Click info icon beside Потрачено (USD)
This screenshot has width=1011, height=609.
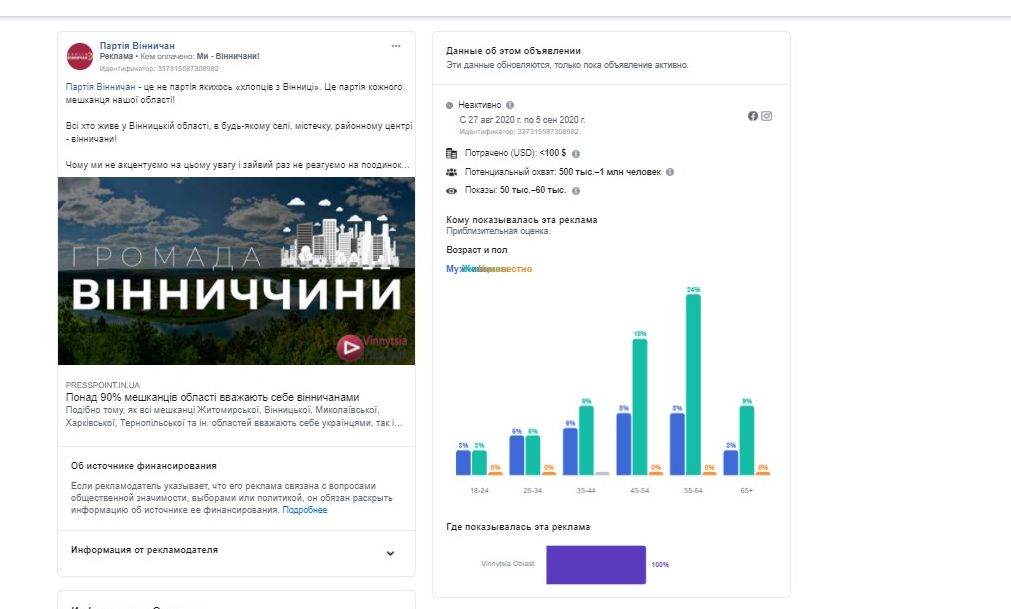tap(577, 154)
